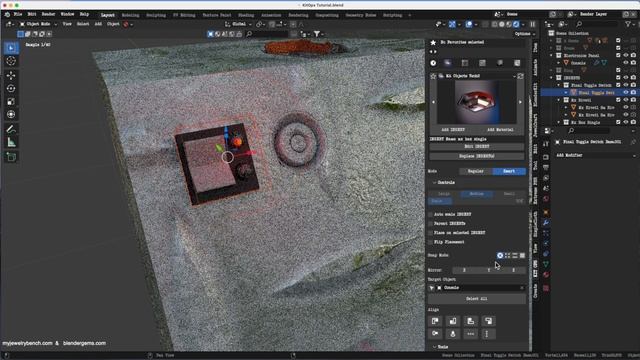Click the Blender logo icon

pyautogui.click(x=7, y=14)
